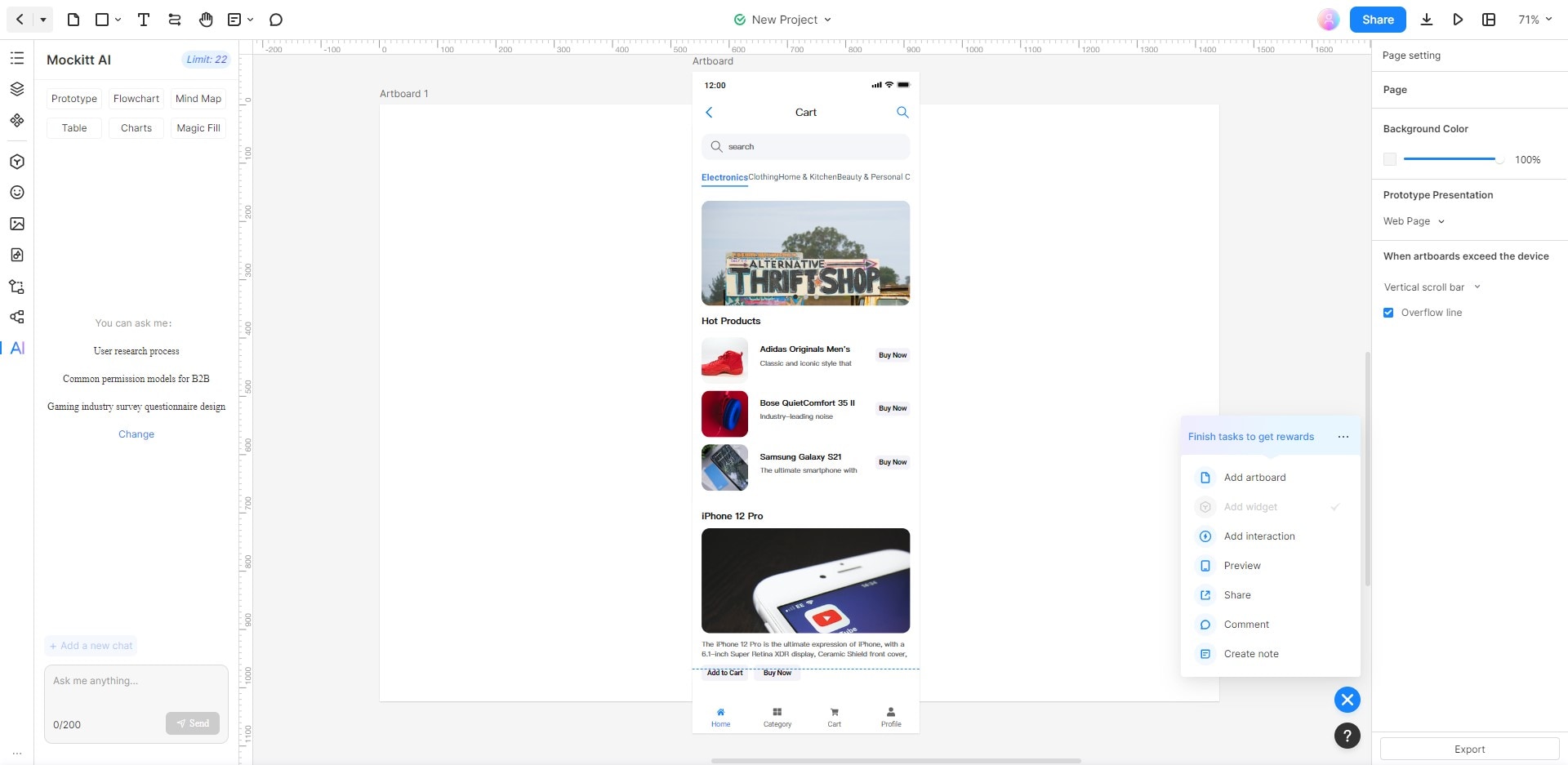Click the Change suggestions link
1568x765 pixels.
136,434
